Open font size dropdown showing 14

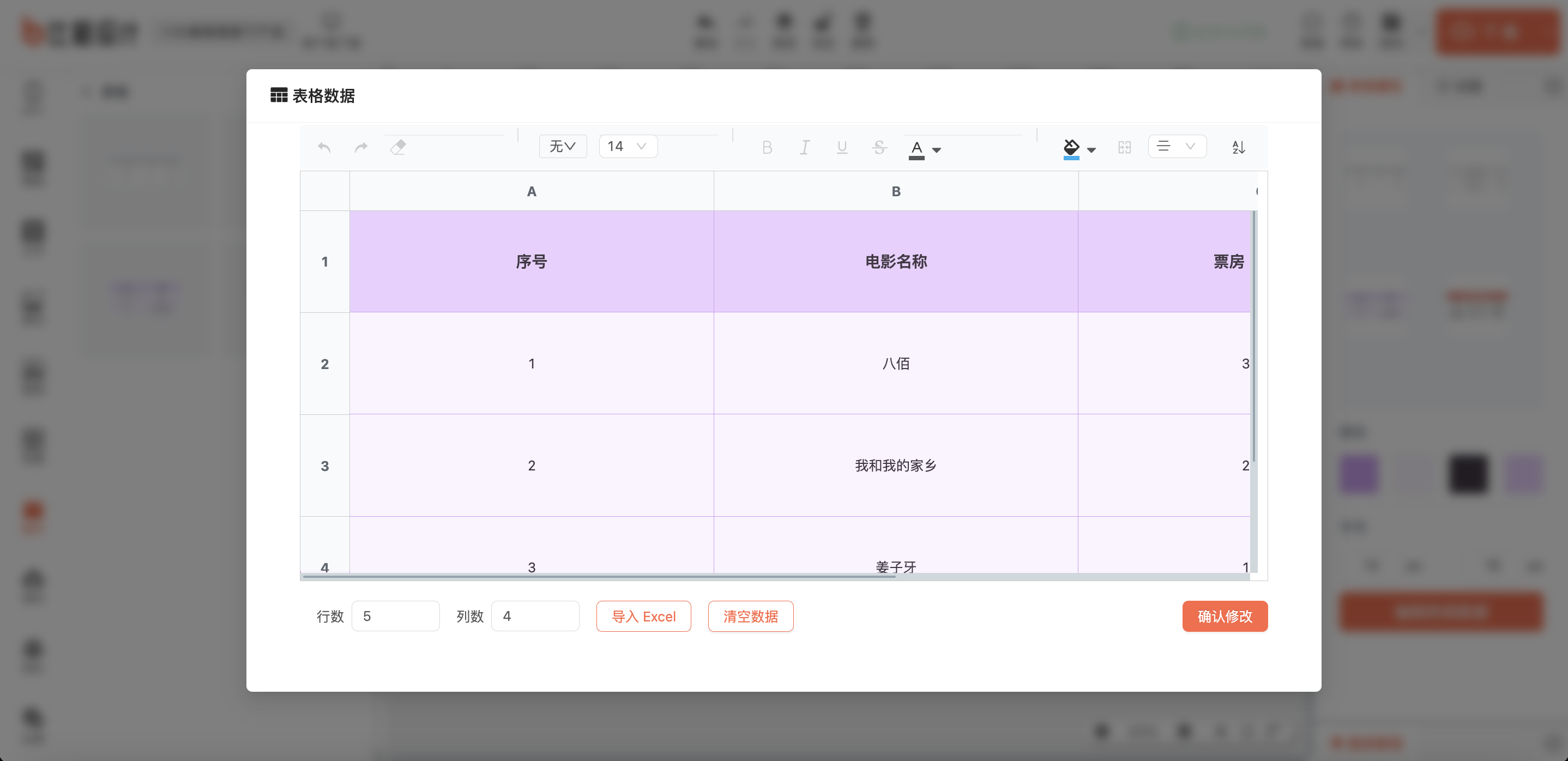tap(628, 146)
